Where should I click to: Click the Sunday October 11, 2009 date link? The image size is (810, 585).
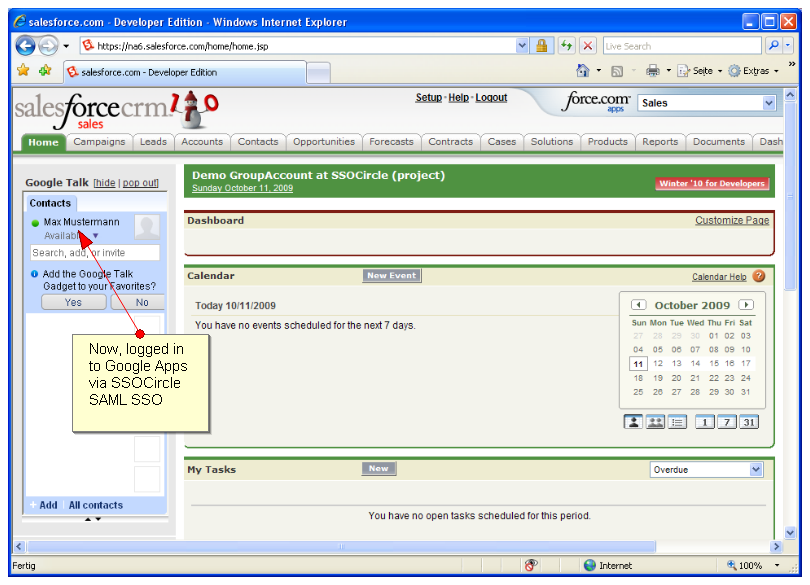[x=242, y=188]
